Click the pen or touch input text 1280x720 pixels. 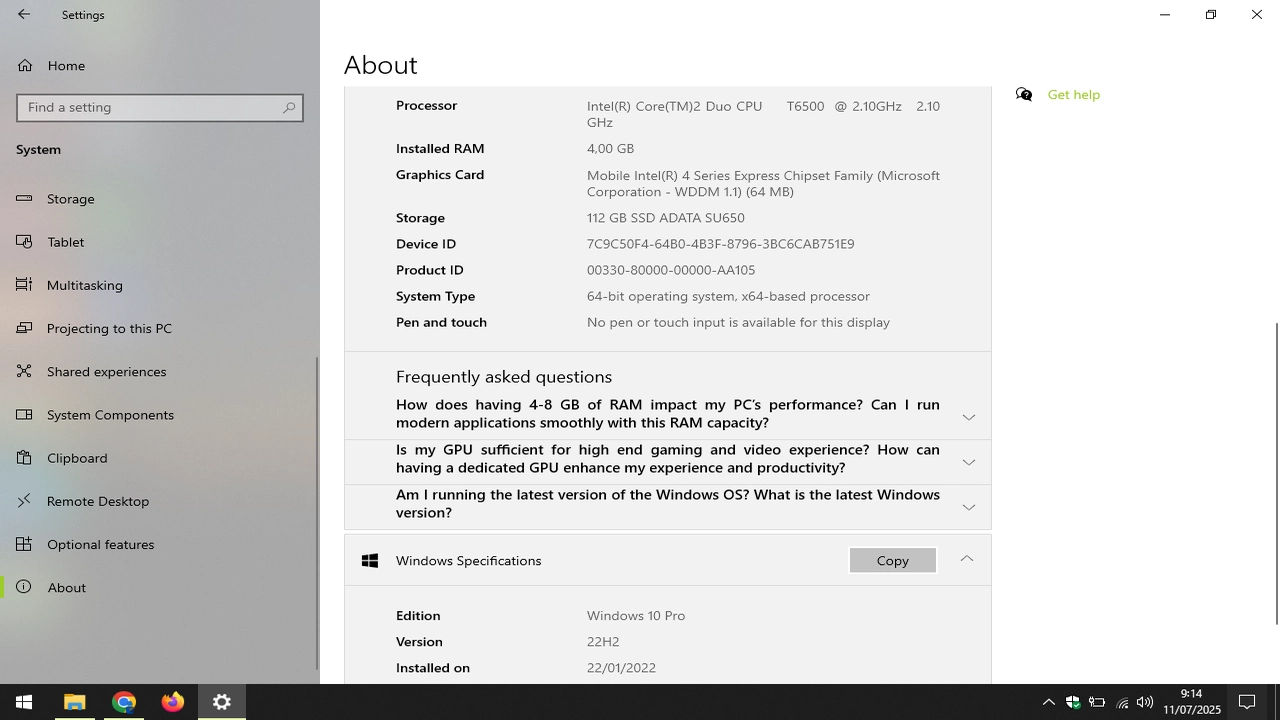pos(738,322)
